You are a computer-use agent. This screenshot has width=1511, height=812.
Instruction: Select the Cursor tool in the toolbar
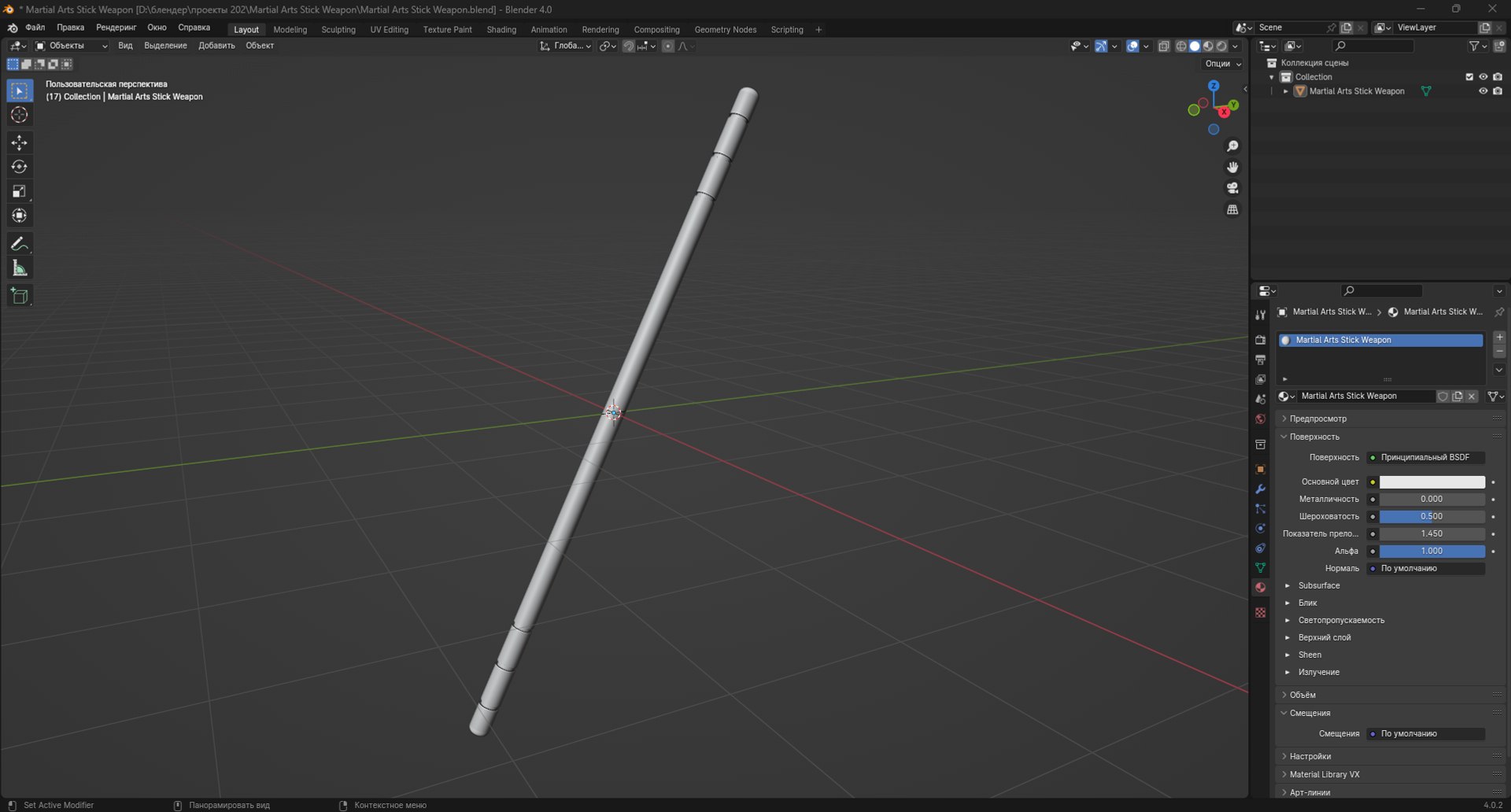20,115
